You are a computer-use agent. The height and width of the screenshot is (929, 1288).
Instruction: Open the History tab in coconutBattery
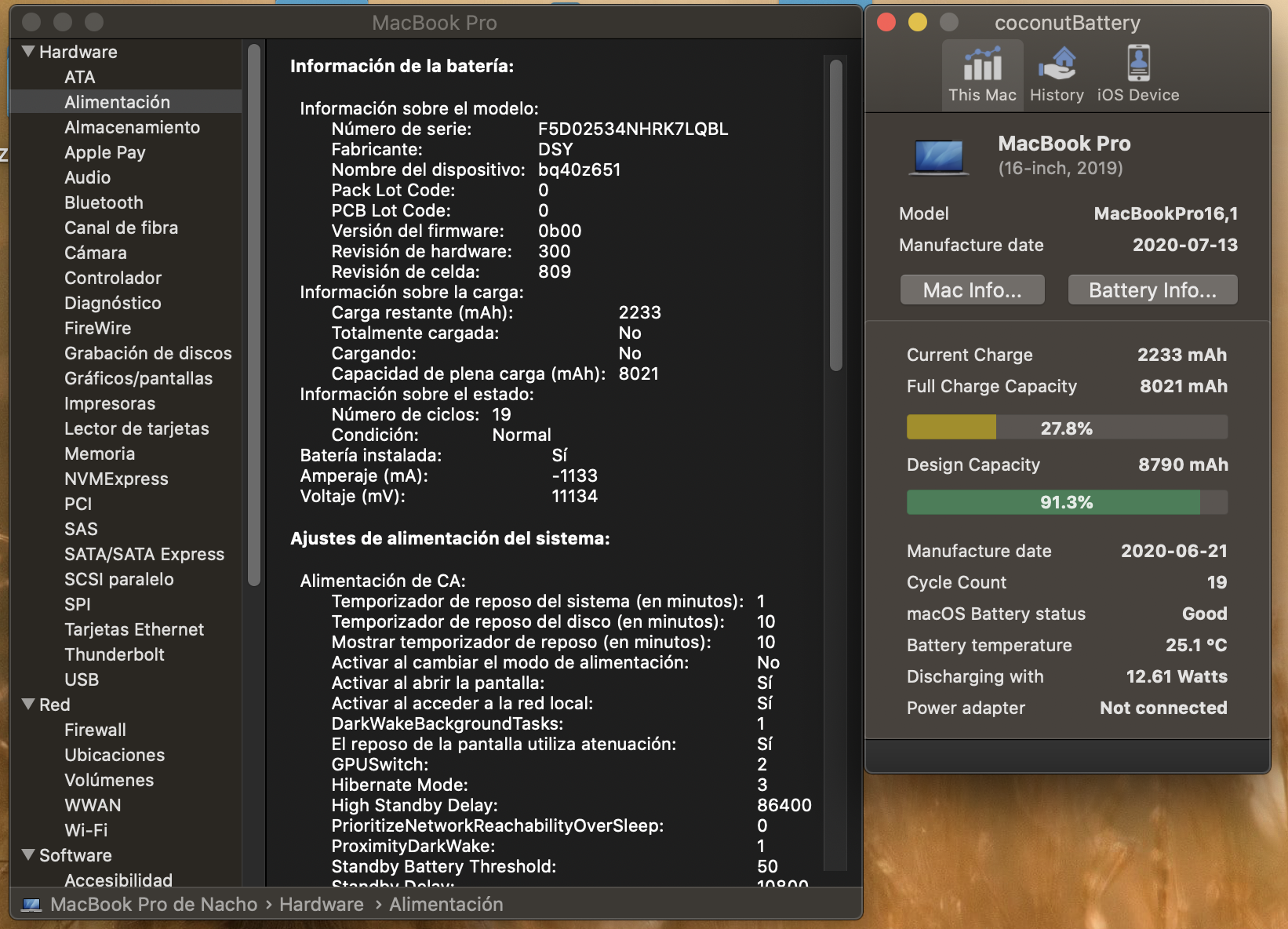pos(1057,75)
